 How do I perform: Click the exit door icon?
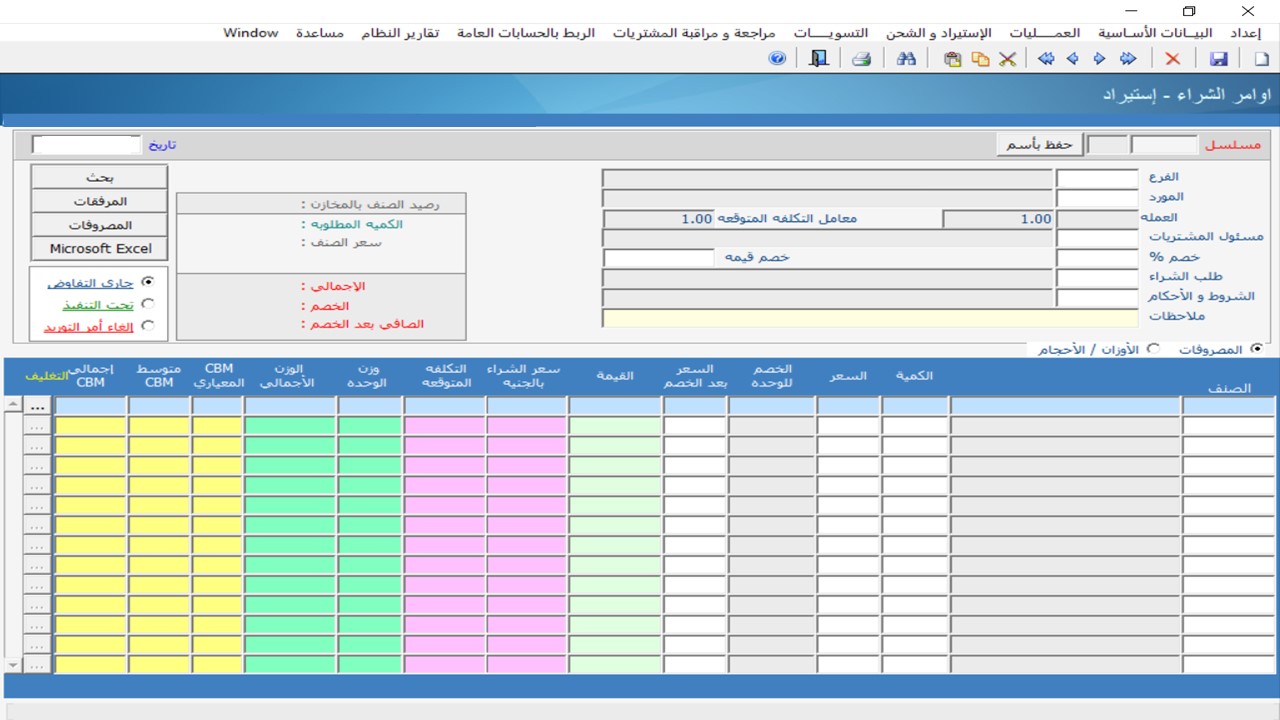pos(819,59)
